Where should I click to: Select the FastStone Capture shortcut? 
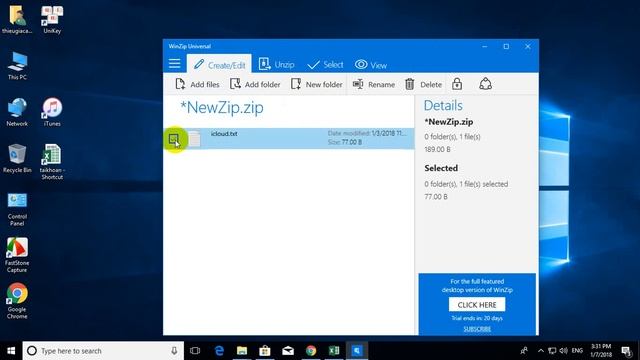click(17, 255)
